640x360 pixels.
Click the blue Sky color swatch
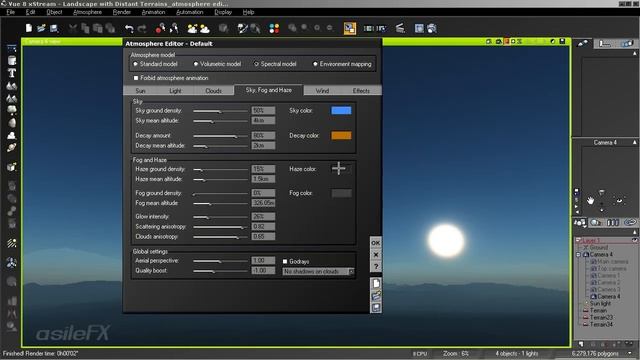341,111
